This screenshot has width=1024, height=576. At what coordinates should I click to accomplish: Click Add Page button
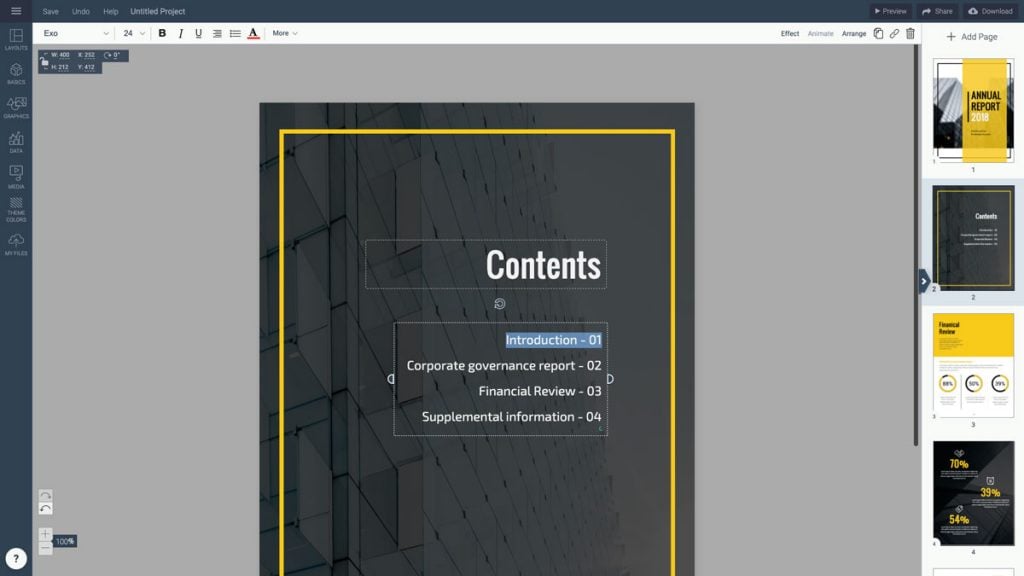[972, 37]
